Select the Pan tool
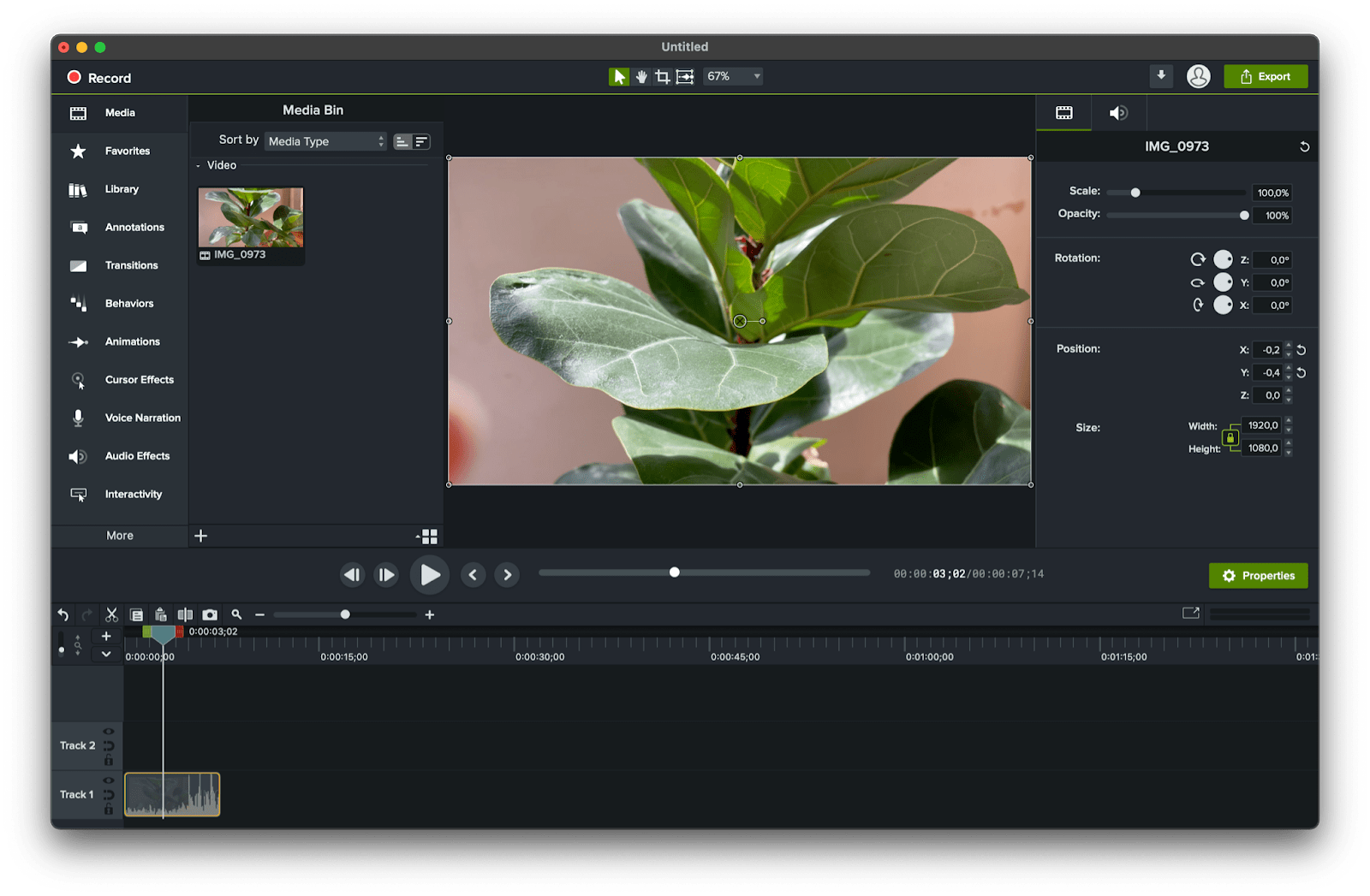This screenshot has width=1370, height=896. coord(640,76)
